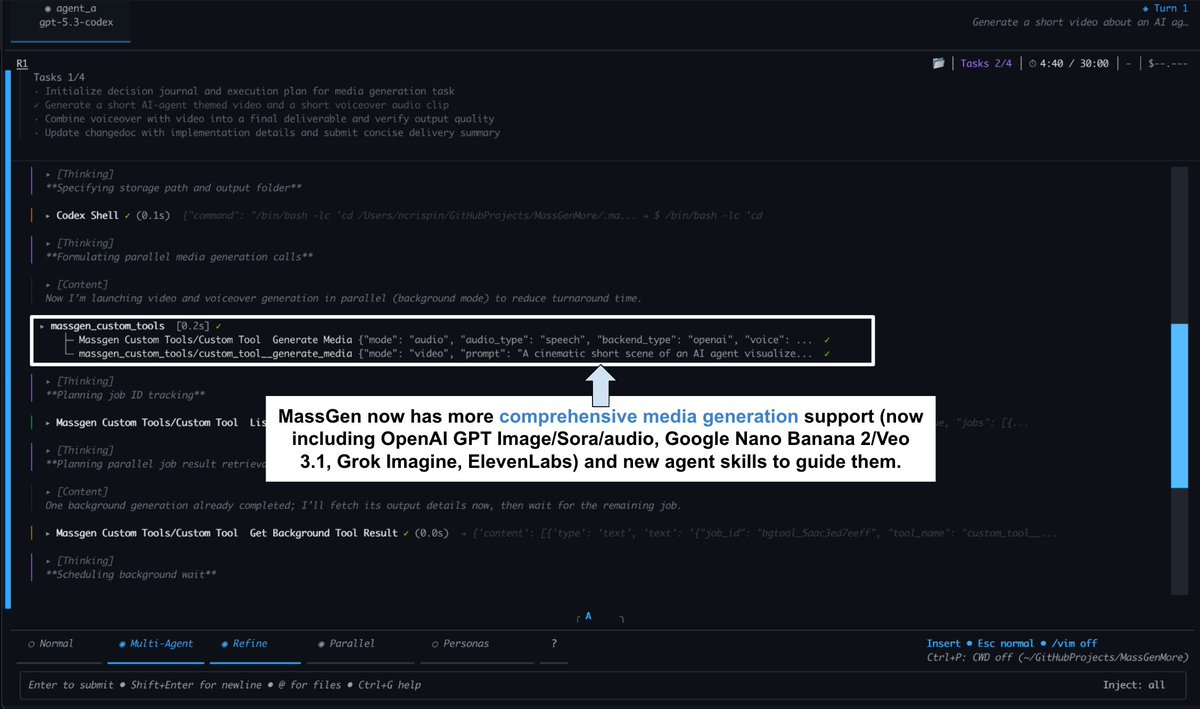Toggle the Multi-Agent mode
The height and width of the screenshot is (709, 1200).
click(x=155, y=644)
